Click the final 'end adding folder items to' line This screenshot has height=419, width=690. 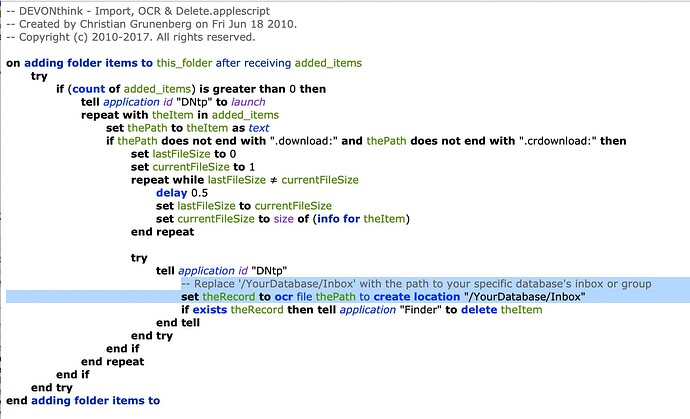pyautogui.click(x=83, y=401)
